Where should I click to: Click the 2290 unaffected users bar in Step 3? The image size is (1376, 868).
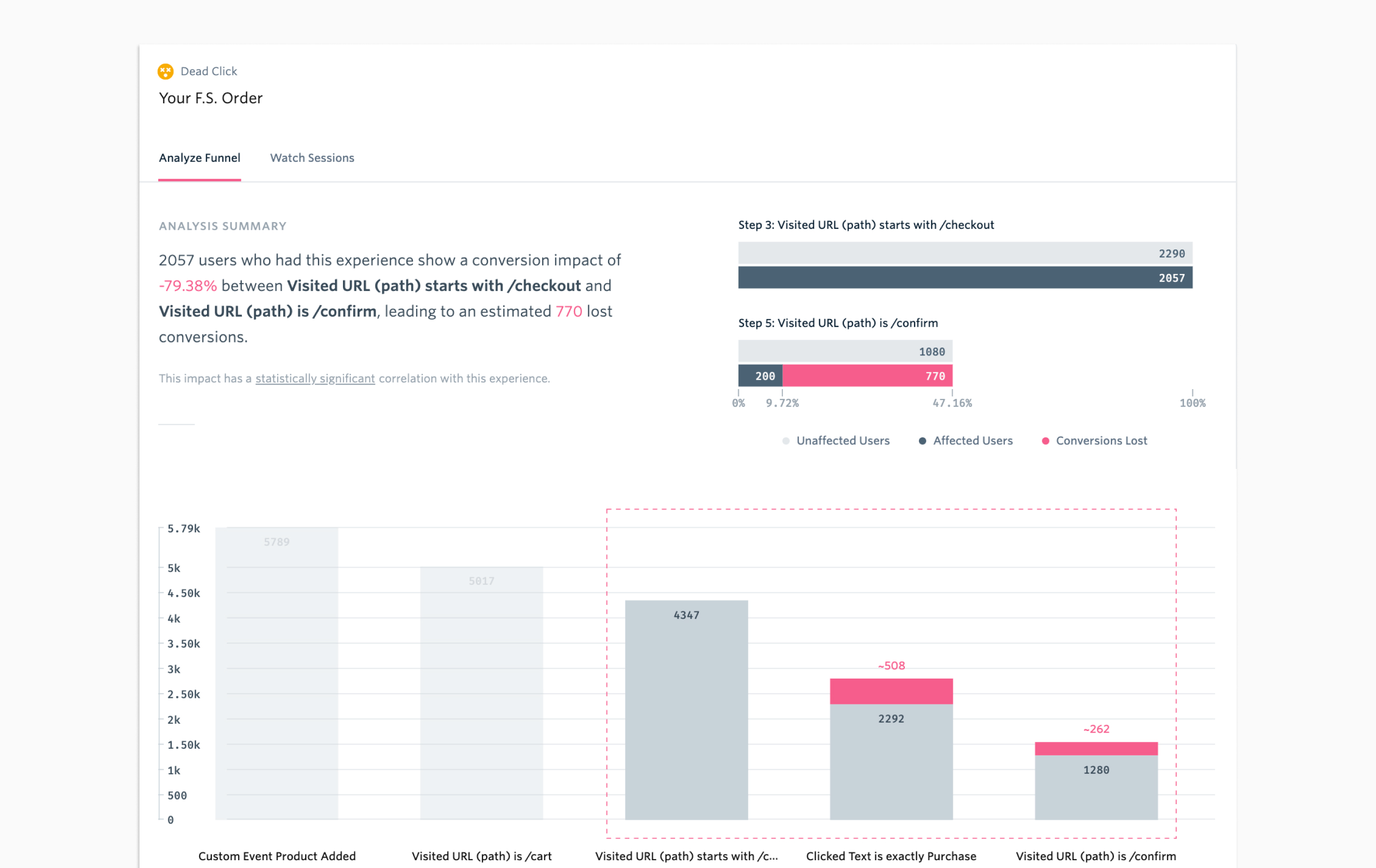tap(966, 253)
